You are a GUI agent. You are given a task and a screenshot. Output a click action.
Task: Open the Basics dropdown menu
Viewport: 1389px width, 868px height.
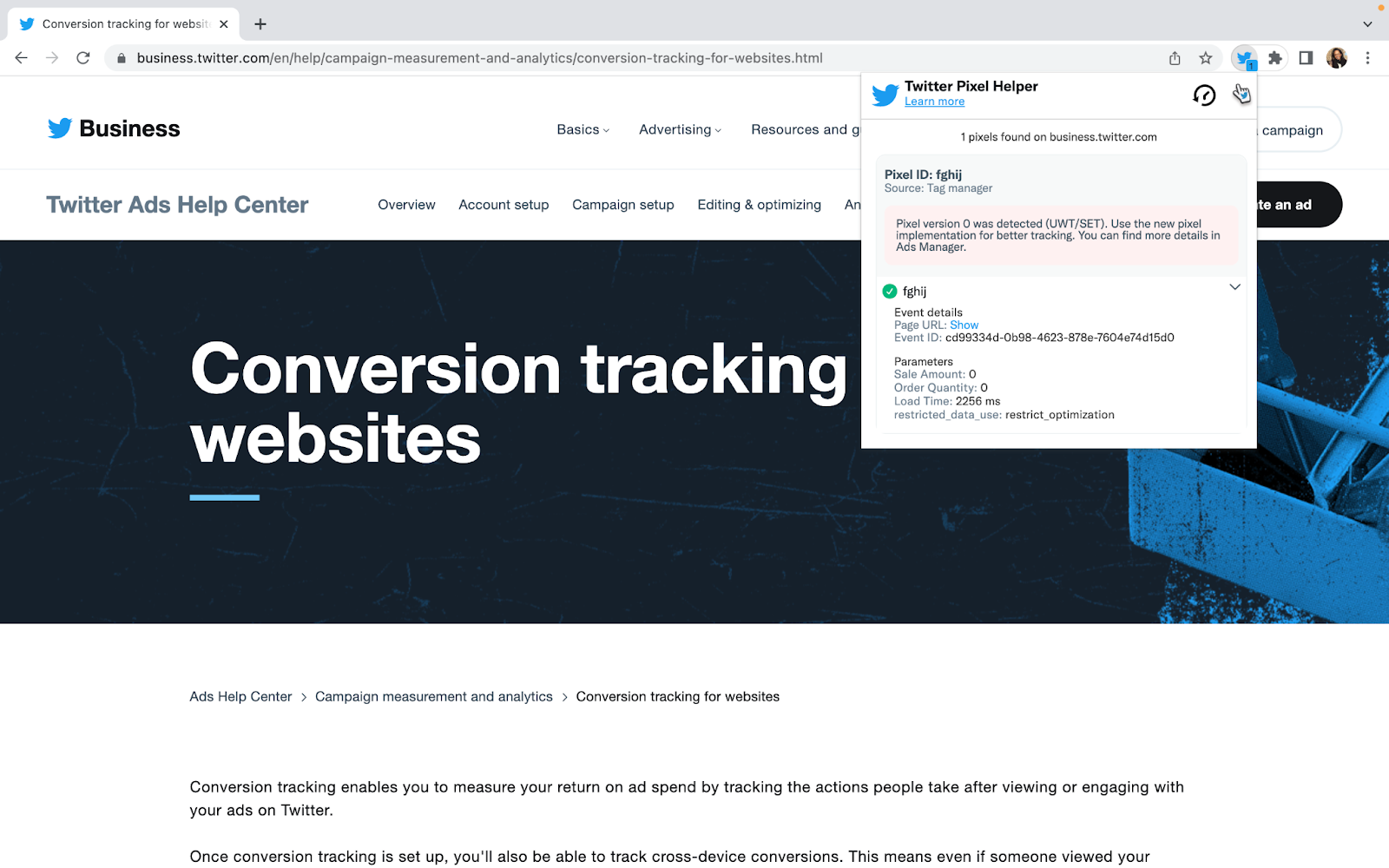click(583, 129)
